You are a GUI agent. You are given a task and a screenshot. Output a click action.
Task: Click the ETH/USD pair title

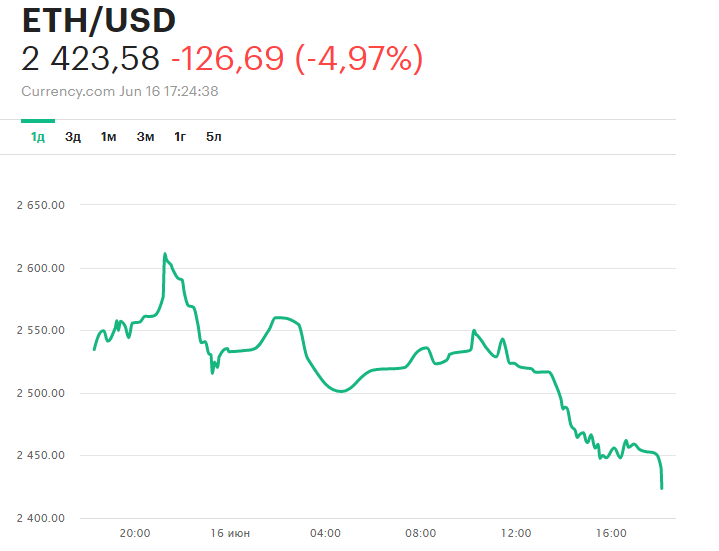[99, 19]
